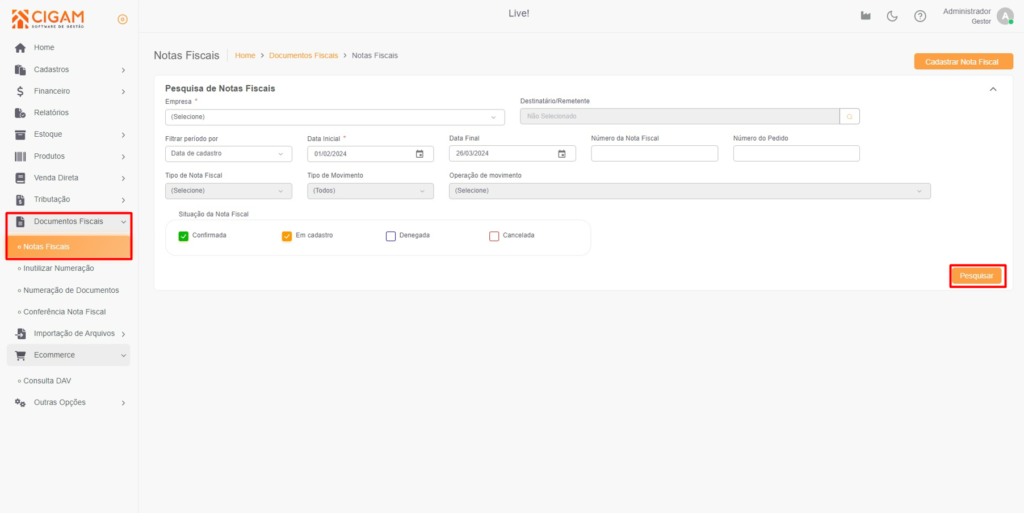This screenshot has height=513, width=1024.
Task: Open the Tipo de Movimento dropdown
Action: click(370, 191)
